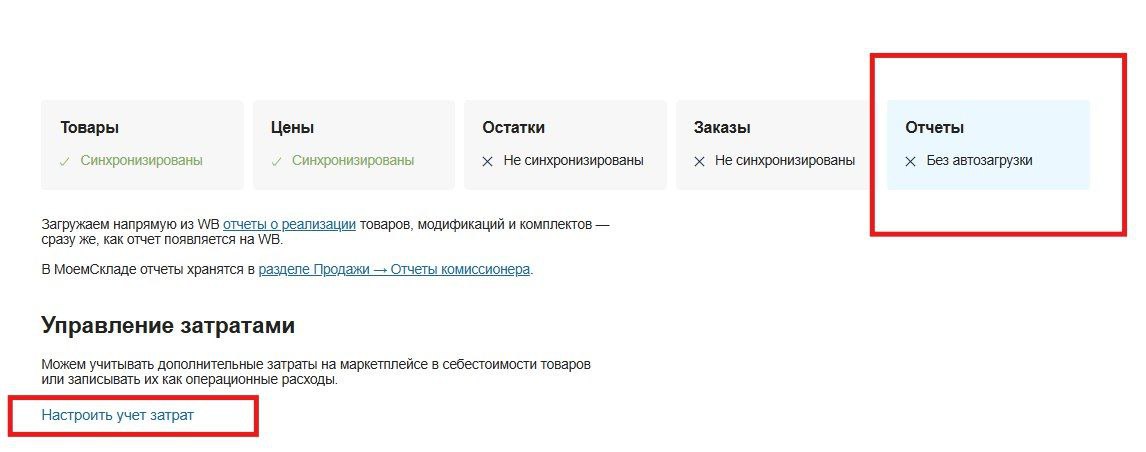Click the green checkmark icon under Товары
The image size is (1146, 452).
pyautogui.click(x=66, y=162)
